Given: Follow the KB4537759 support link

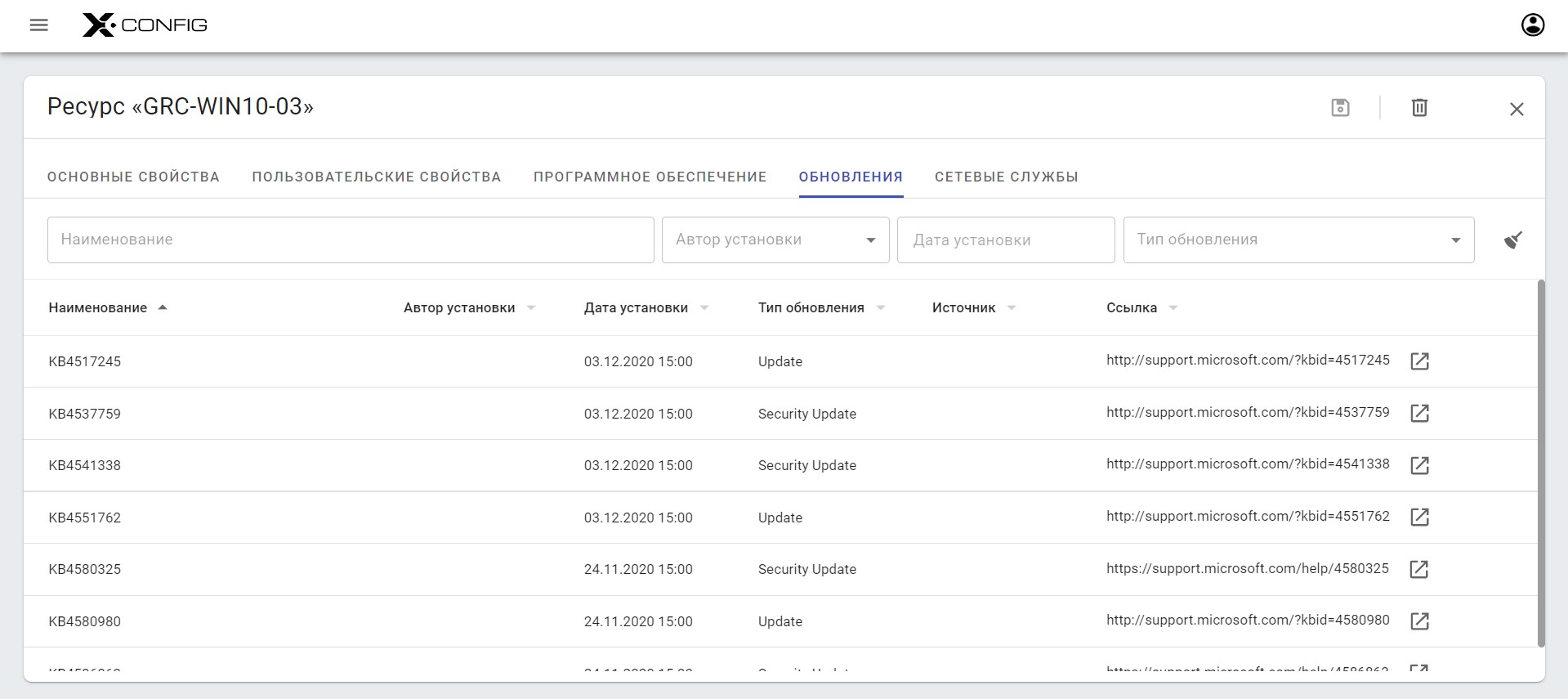Looking at the screenshot, I should (x=1247, y=413).
